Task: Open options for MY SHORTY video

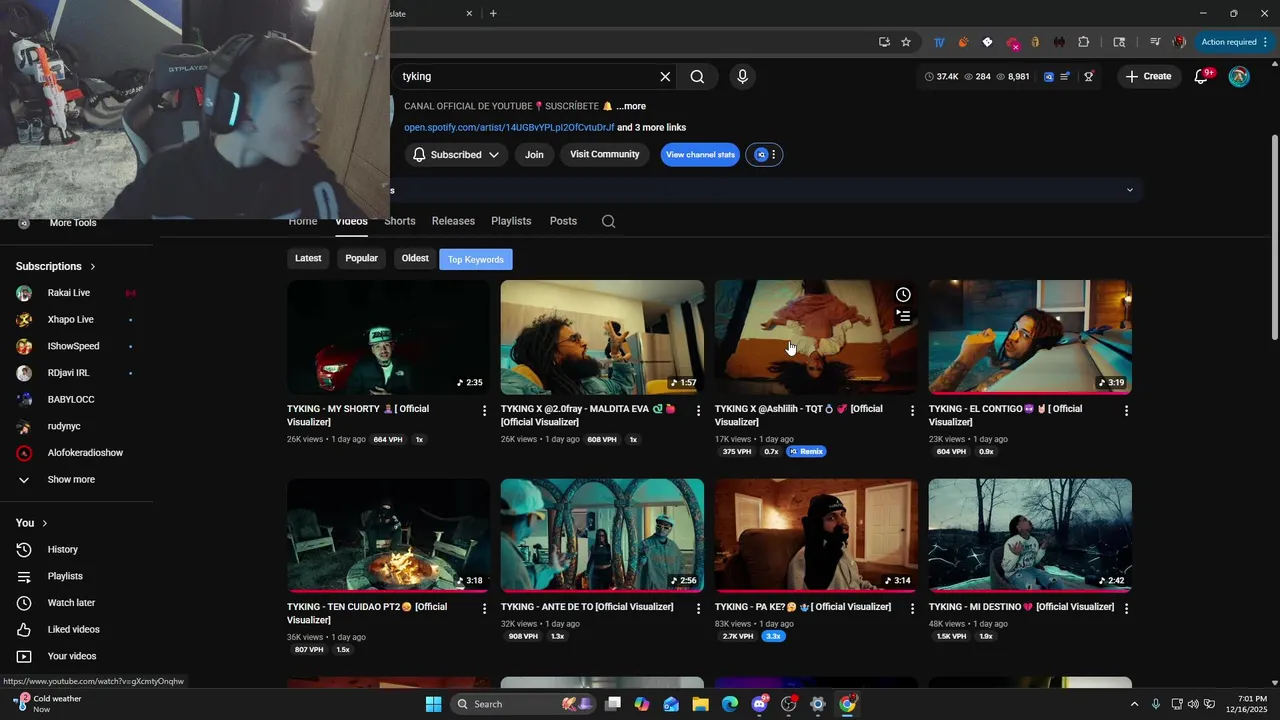Action: point(484,411)
